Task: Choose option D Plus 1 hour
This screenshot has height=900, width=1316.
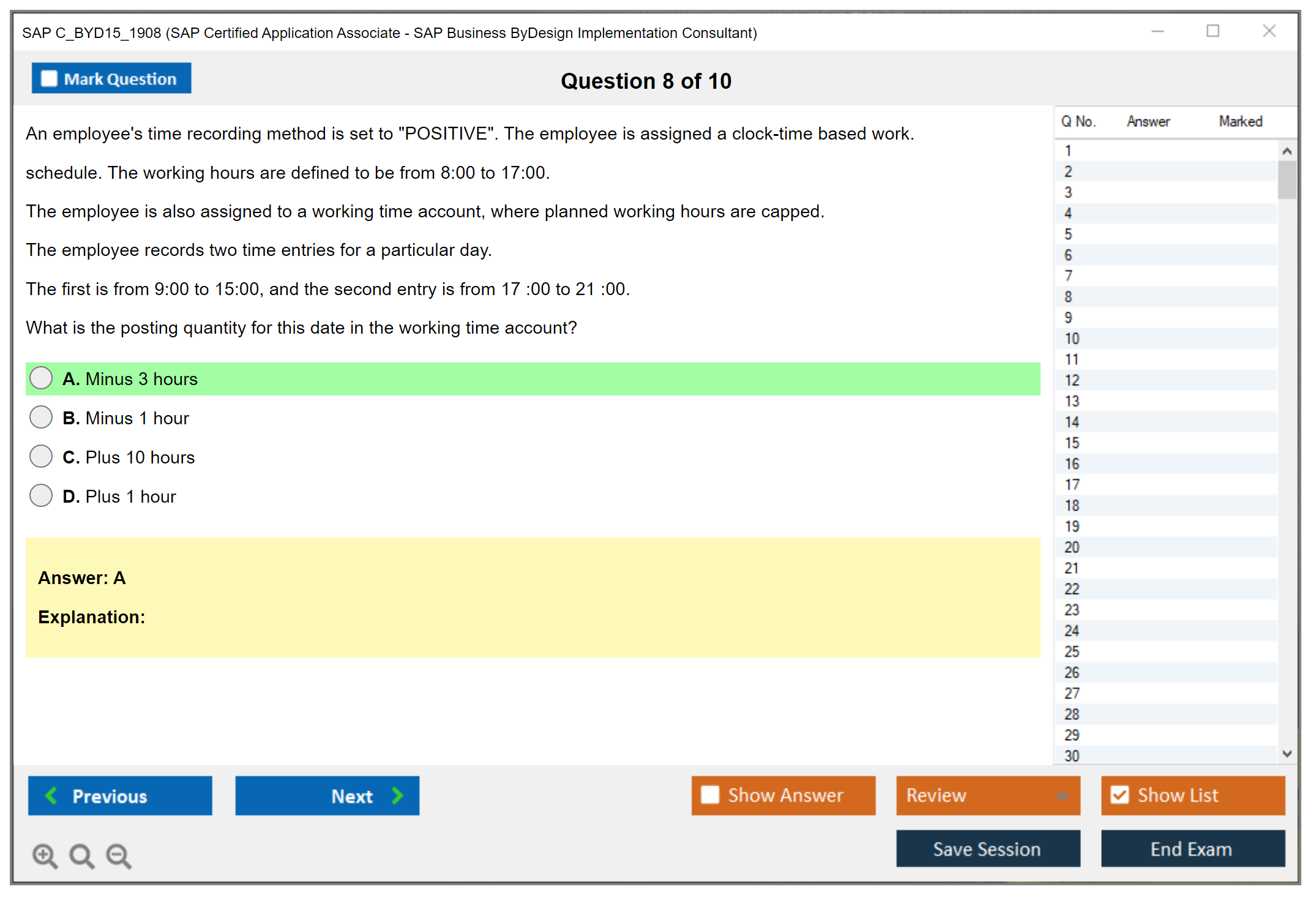Action: [41, 496]
